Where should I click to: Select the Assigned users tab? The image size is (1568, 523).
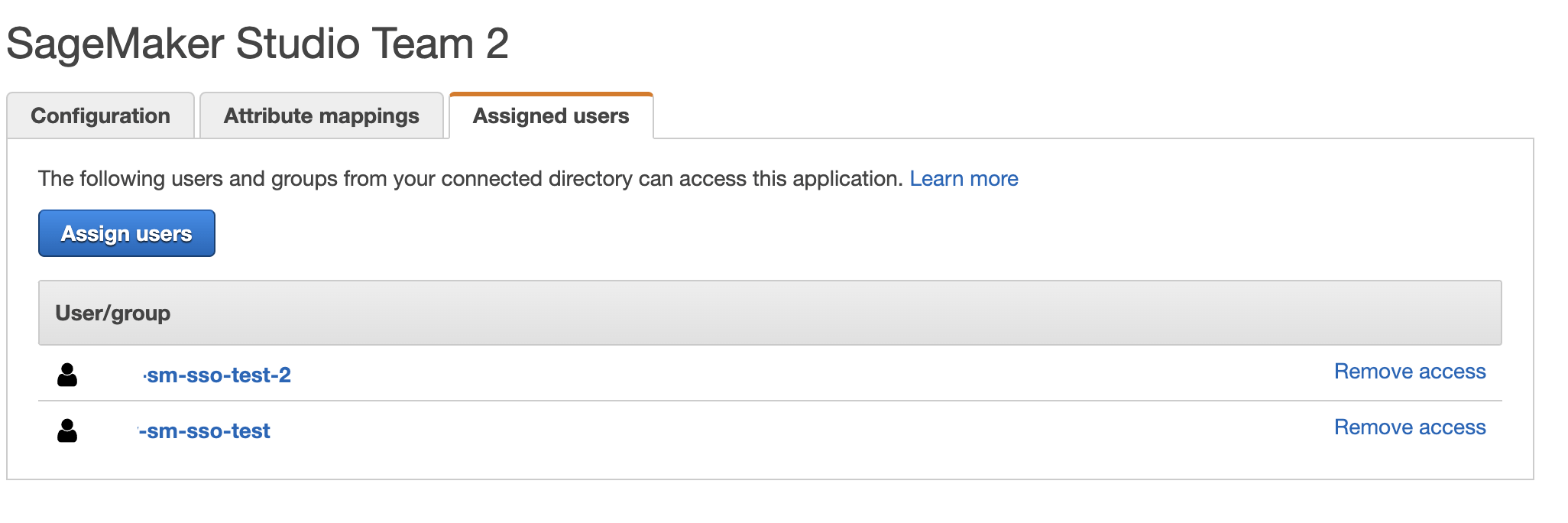pos(551,116)
